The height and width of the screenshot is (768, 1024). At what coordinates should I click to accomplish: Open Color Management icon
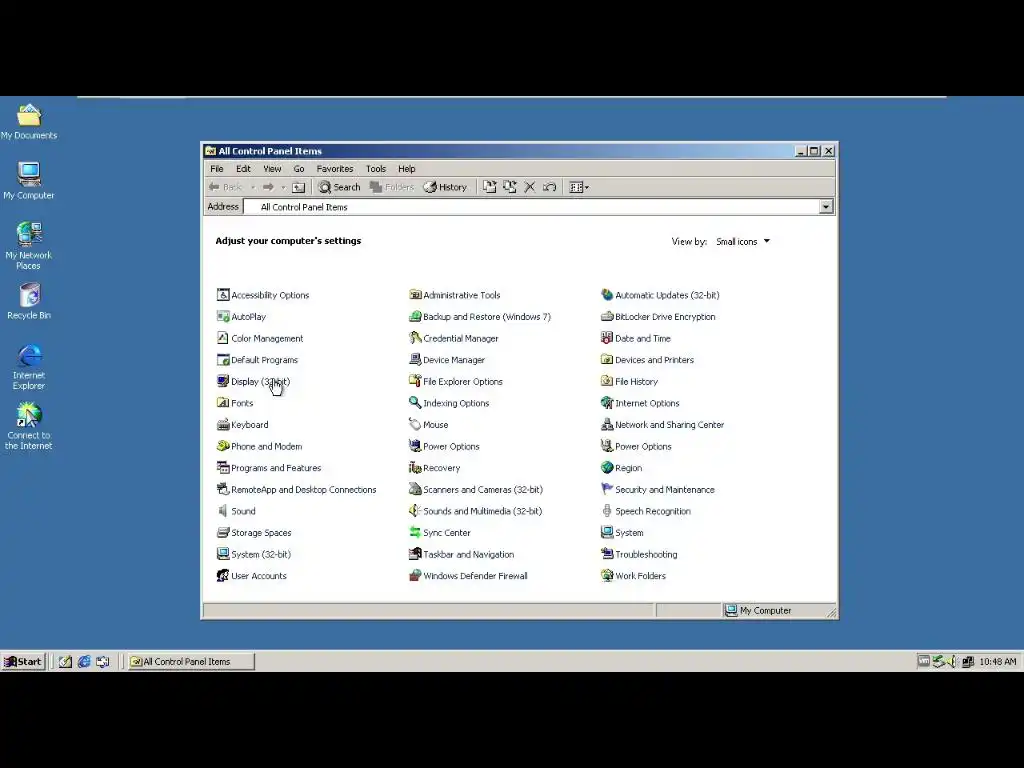tap(223, 338)
